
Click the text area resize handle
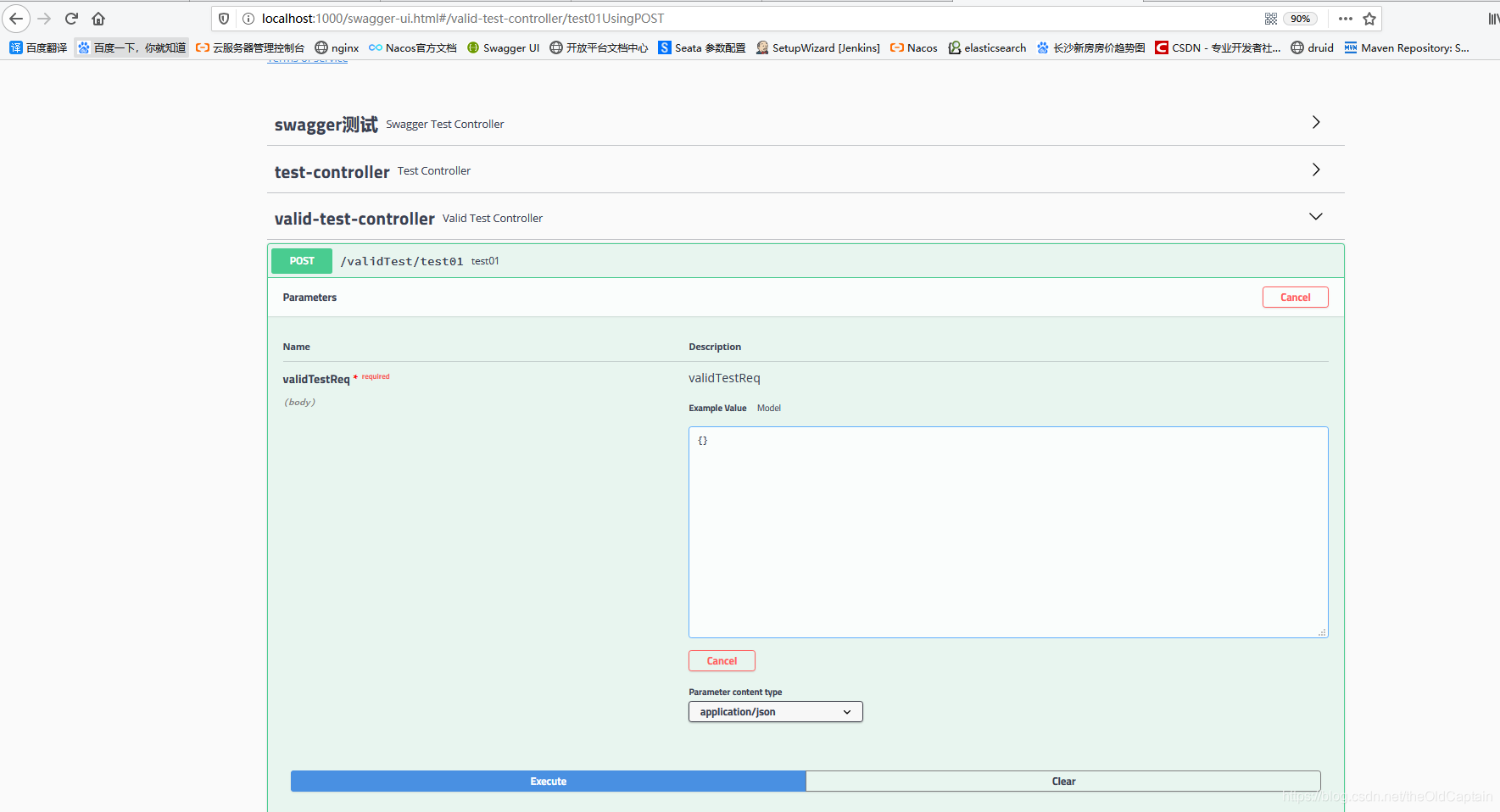1322,632
